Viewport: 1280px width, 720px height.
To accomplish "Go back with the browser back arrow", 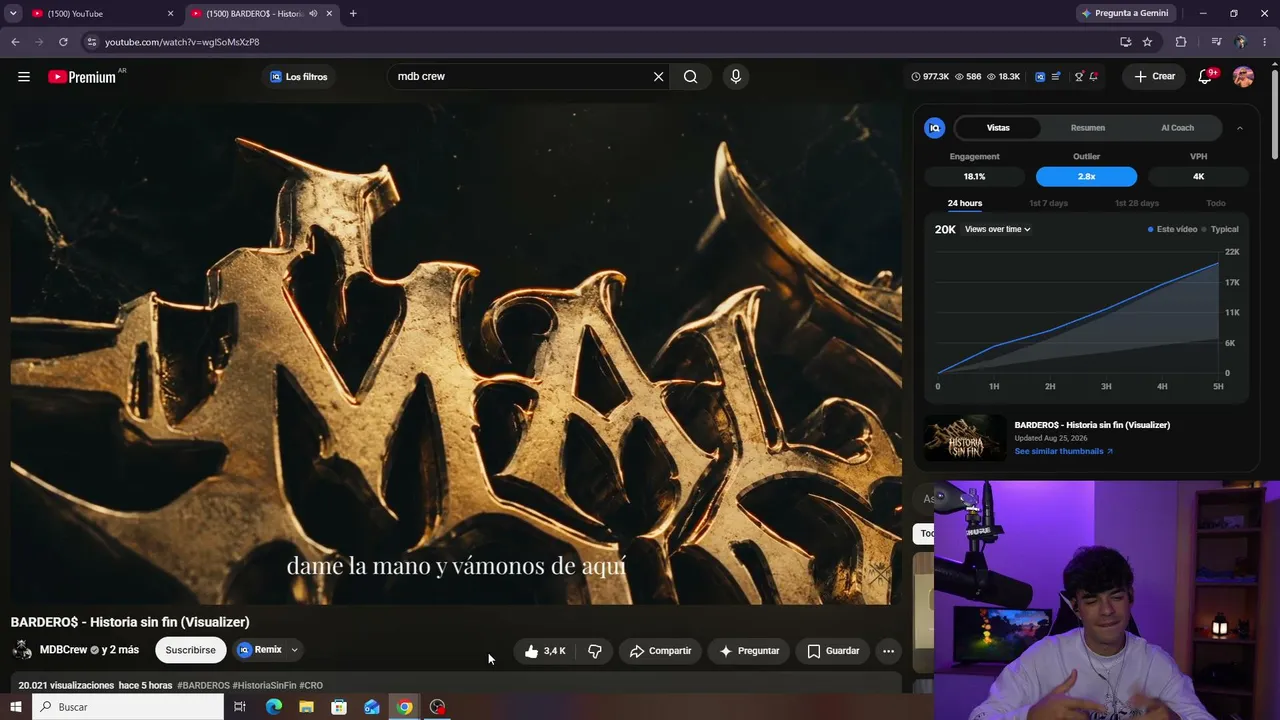I will (15, 42).
